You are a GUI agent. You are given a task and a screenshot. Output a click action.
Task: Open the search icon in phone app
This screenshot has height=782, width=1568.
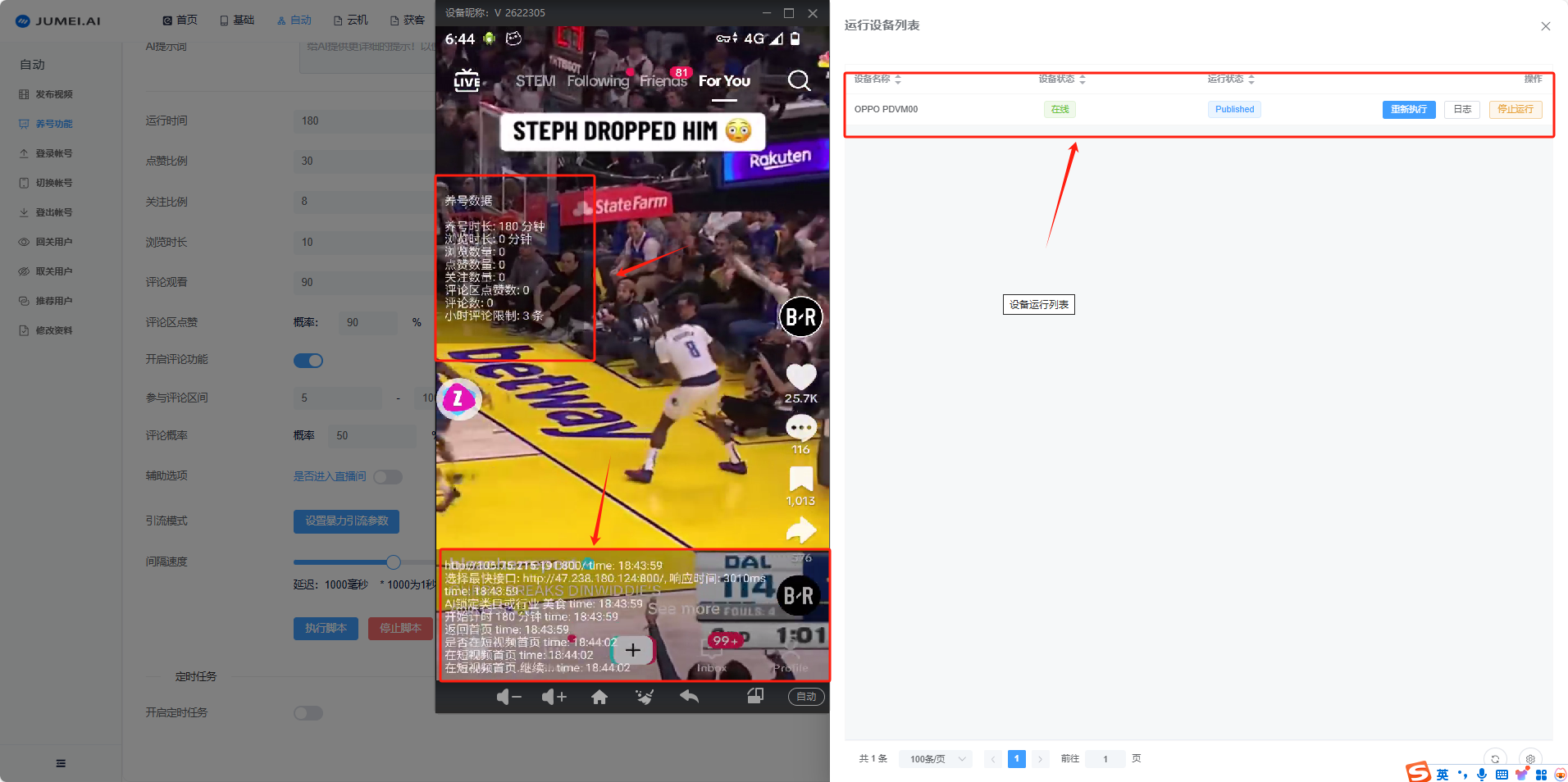[x=799, y=80]
